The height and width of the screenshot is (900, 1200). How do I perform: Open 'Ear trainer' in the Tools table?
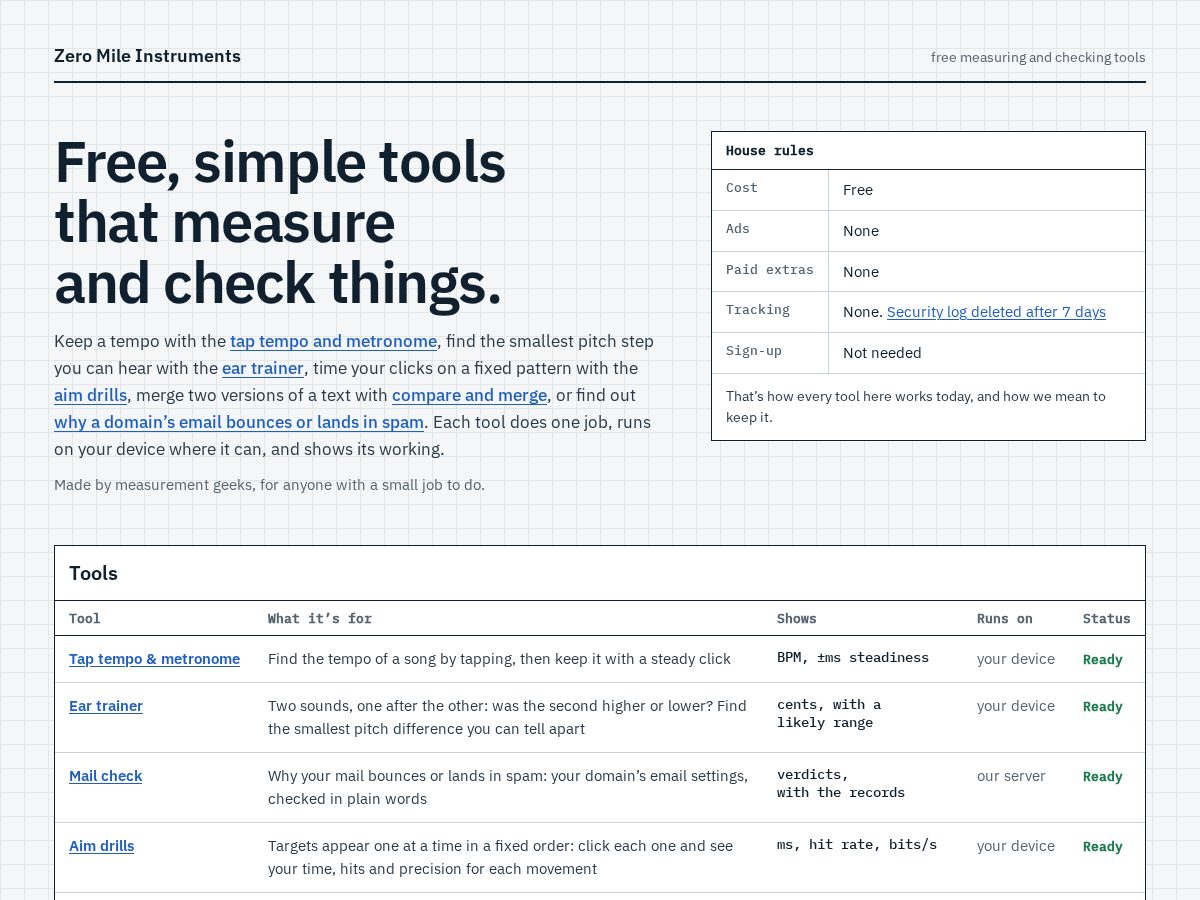click(106, 706)
